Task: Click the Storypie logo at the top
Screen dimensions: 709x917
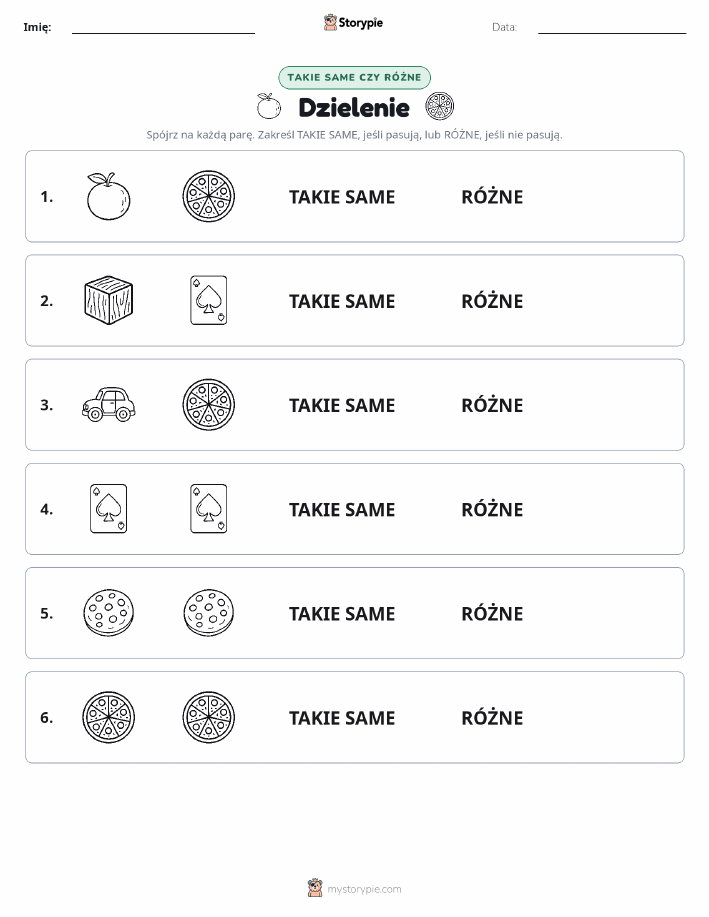Action: [353, 23]
